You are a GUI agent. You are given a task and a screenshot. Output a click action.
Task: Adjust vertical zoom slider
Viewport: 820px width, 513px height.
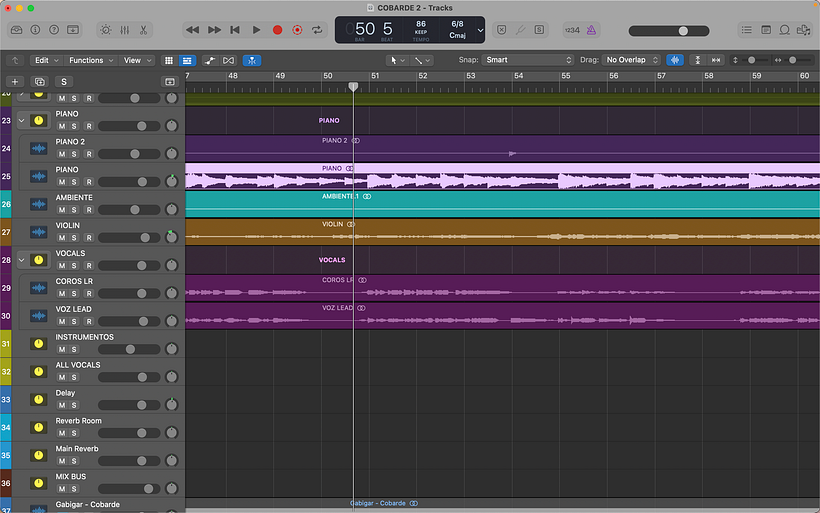pyautogui.click(x=751, y=60)
